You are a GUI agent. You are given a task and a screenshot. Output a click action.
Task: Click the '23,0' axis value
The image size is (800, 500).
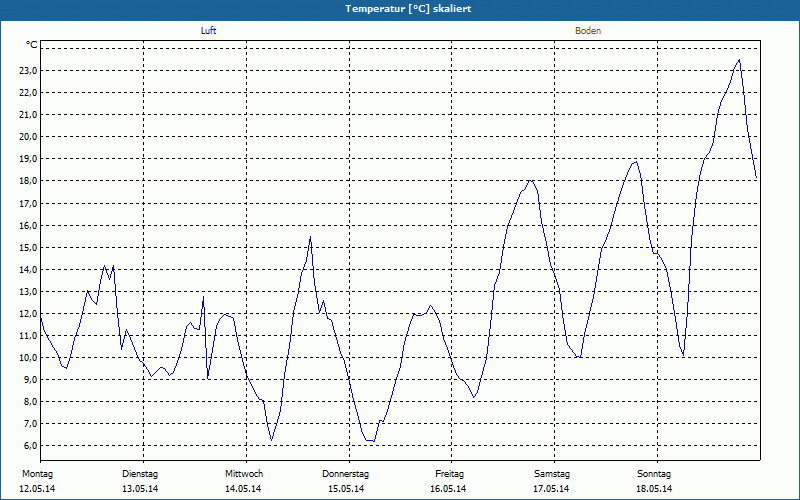click(28, 71)
